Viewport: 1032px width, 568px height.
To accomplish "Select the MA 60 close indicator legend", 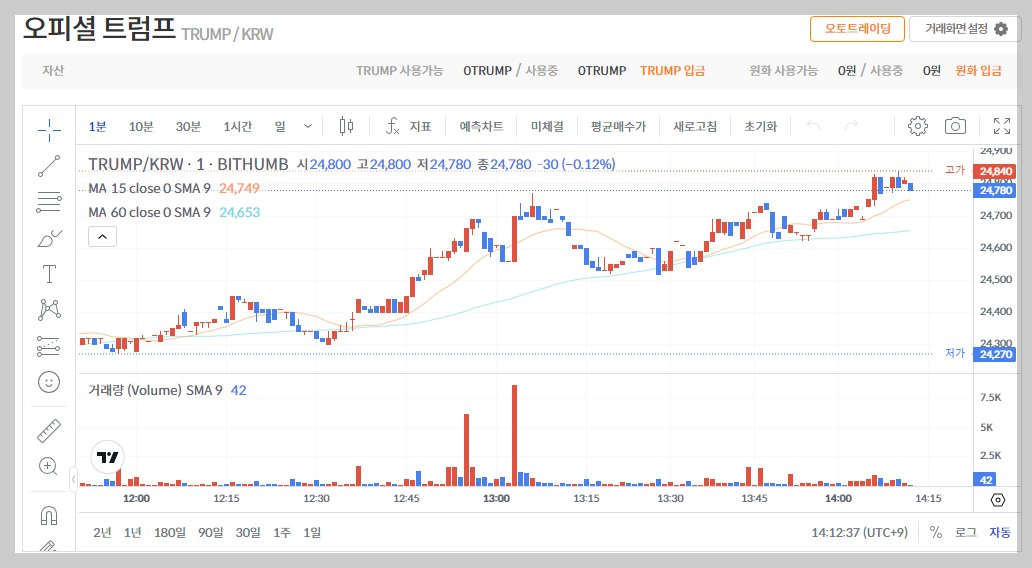I will coord(149,213).
